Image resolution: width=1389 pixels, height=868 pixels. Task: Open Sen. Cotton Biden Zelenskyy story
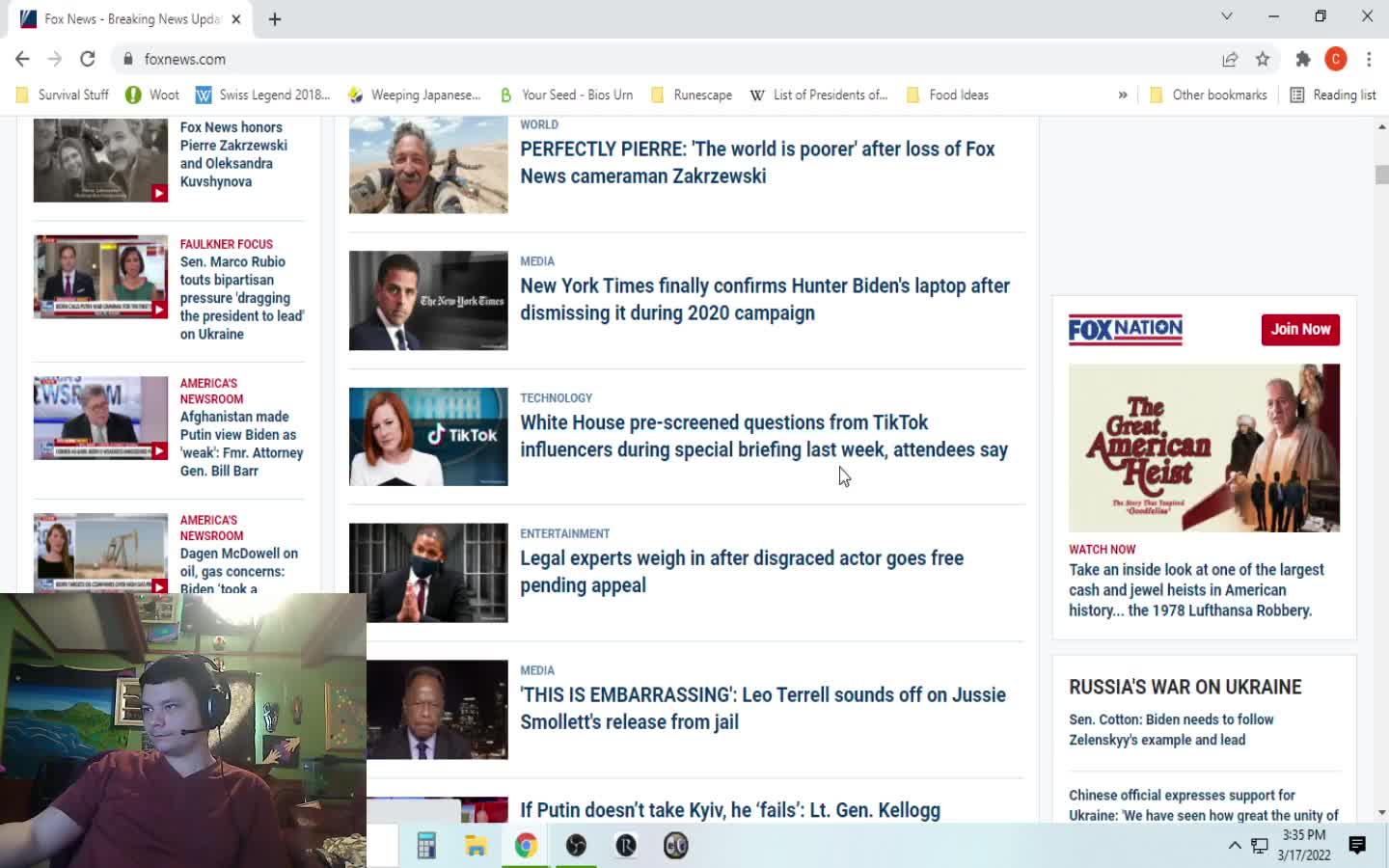pyautogui.click(x=1171, y=729)
